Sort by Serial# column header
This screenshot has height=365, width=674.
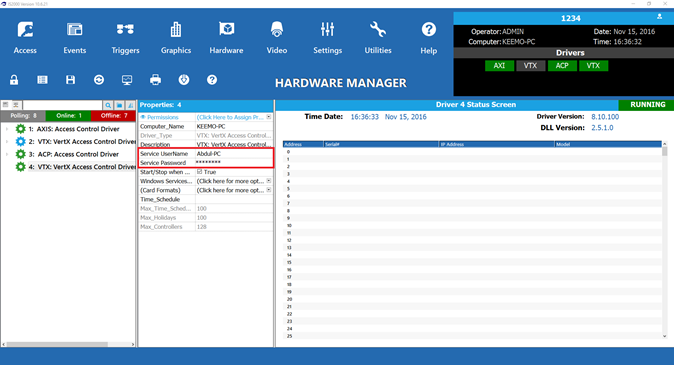point(381,144)
